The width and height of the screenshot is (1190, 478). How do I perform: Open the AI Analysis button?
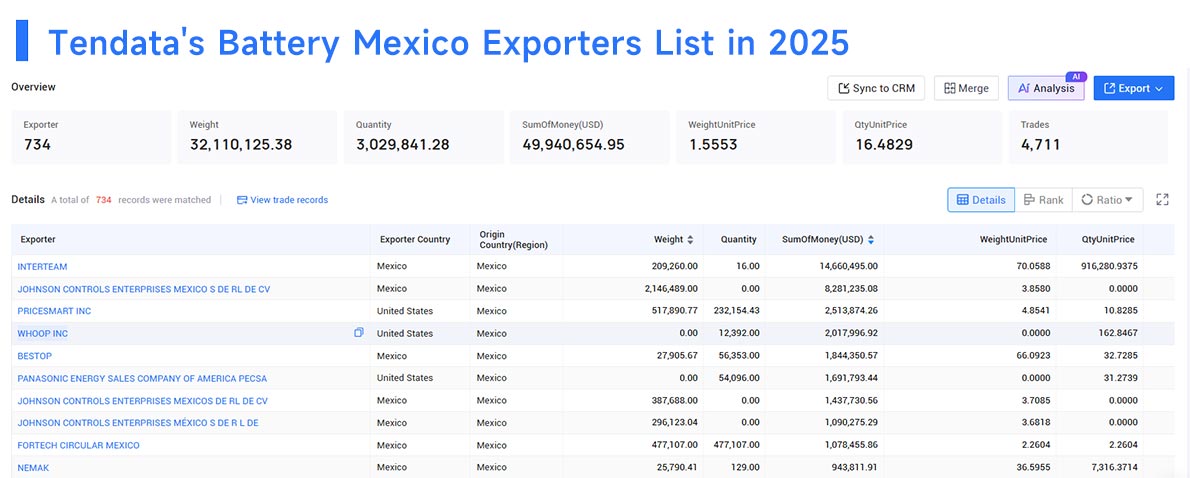coord(1046,88)
